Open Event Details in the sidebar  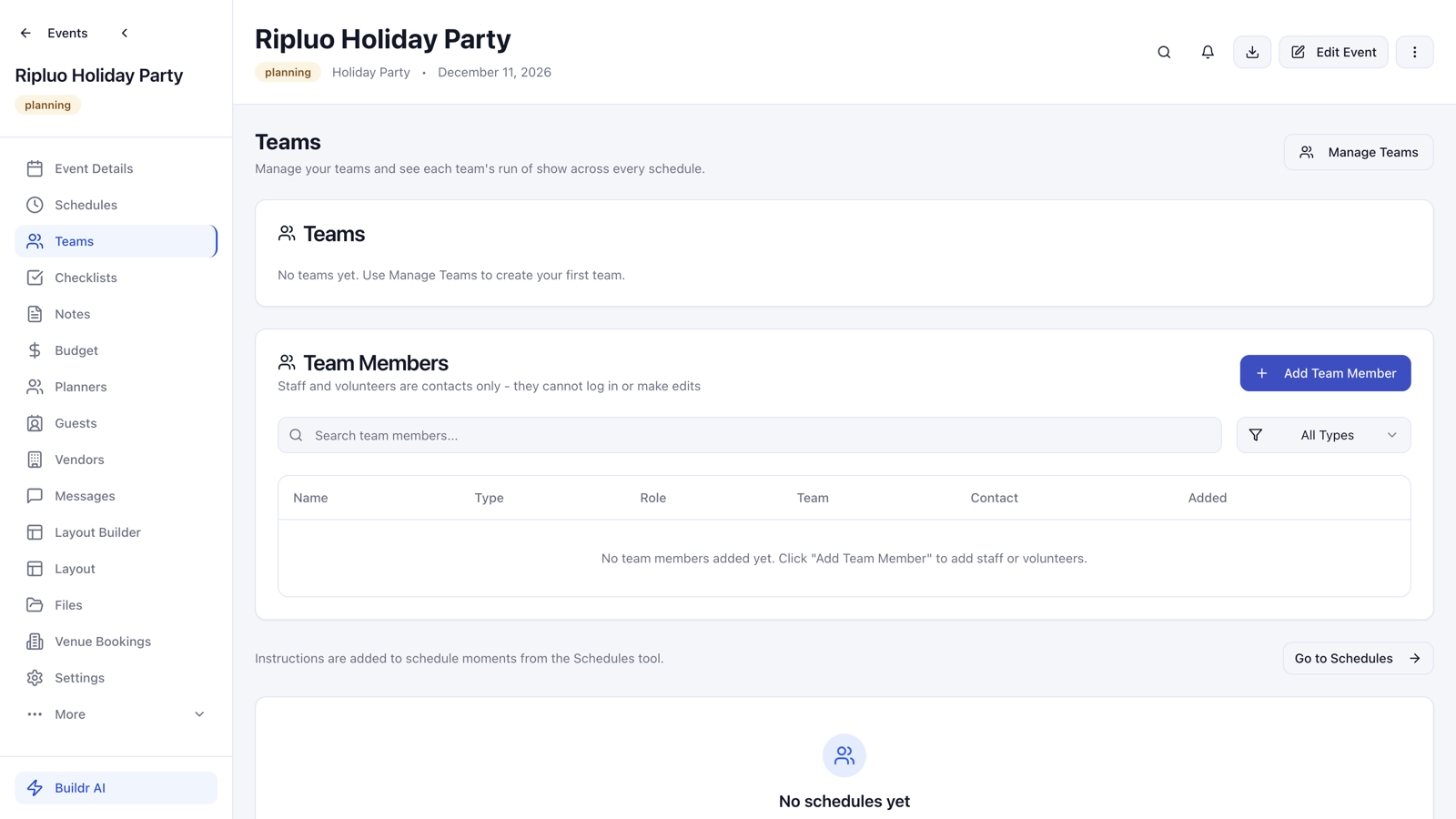pyautogui.click(x=116, y=168)
